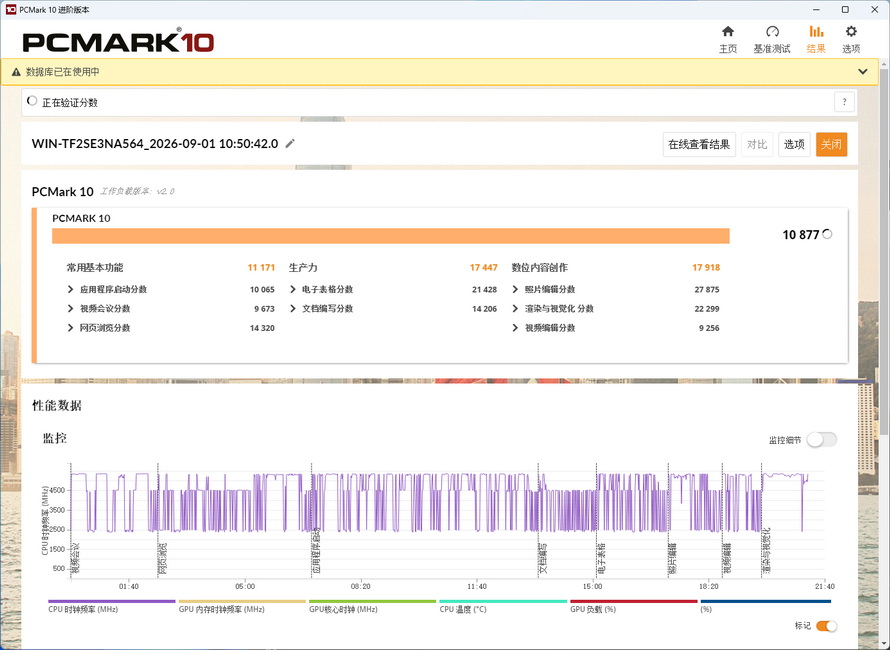The image size is (890, 650).
Task: Click the 应用程序启动 chart marker
Action: click(316, 550)
